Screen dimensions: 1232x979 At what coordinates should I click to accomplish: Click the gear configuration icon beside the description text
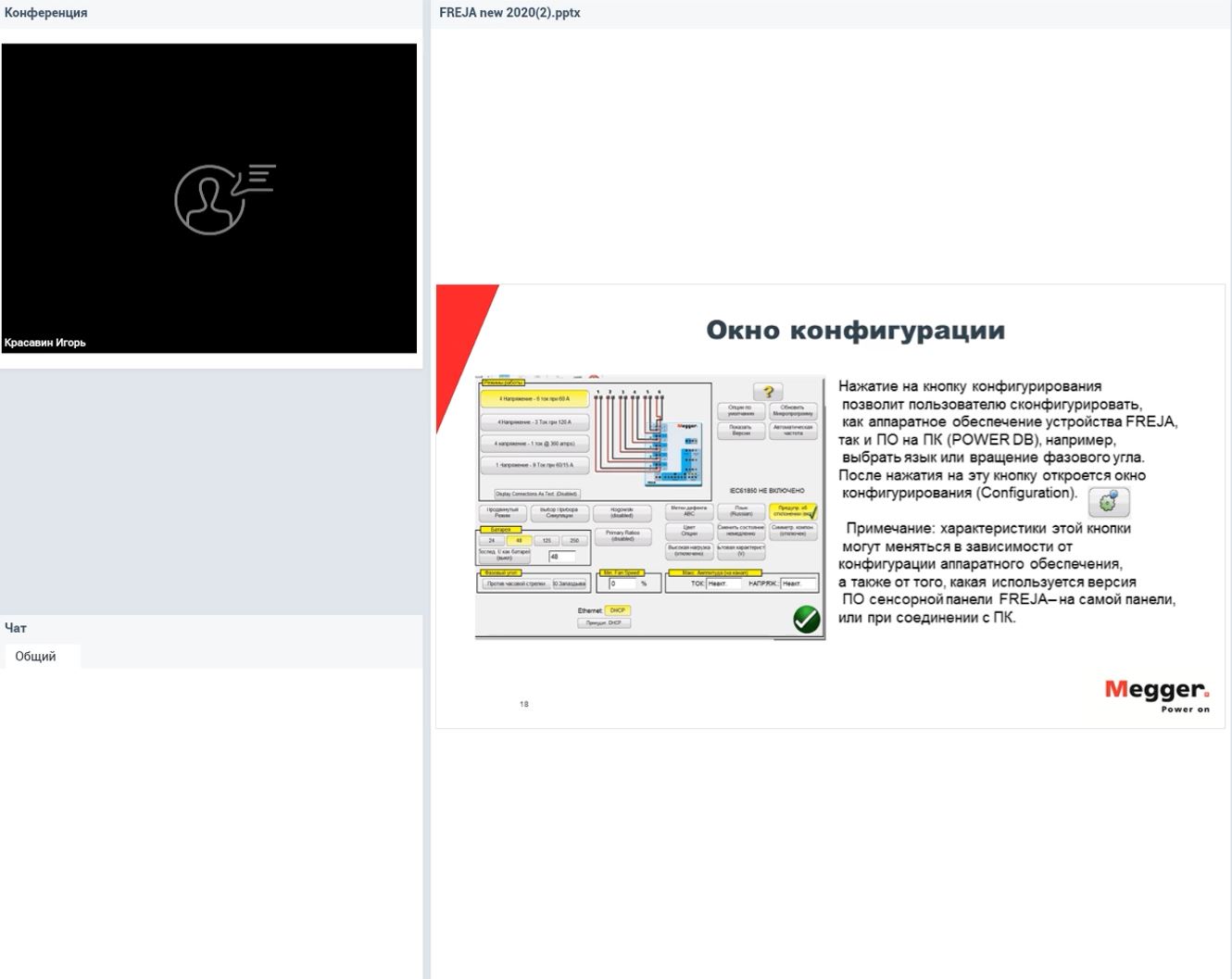coord(1108,503)
